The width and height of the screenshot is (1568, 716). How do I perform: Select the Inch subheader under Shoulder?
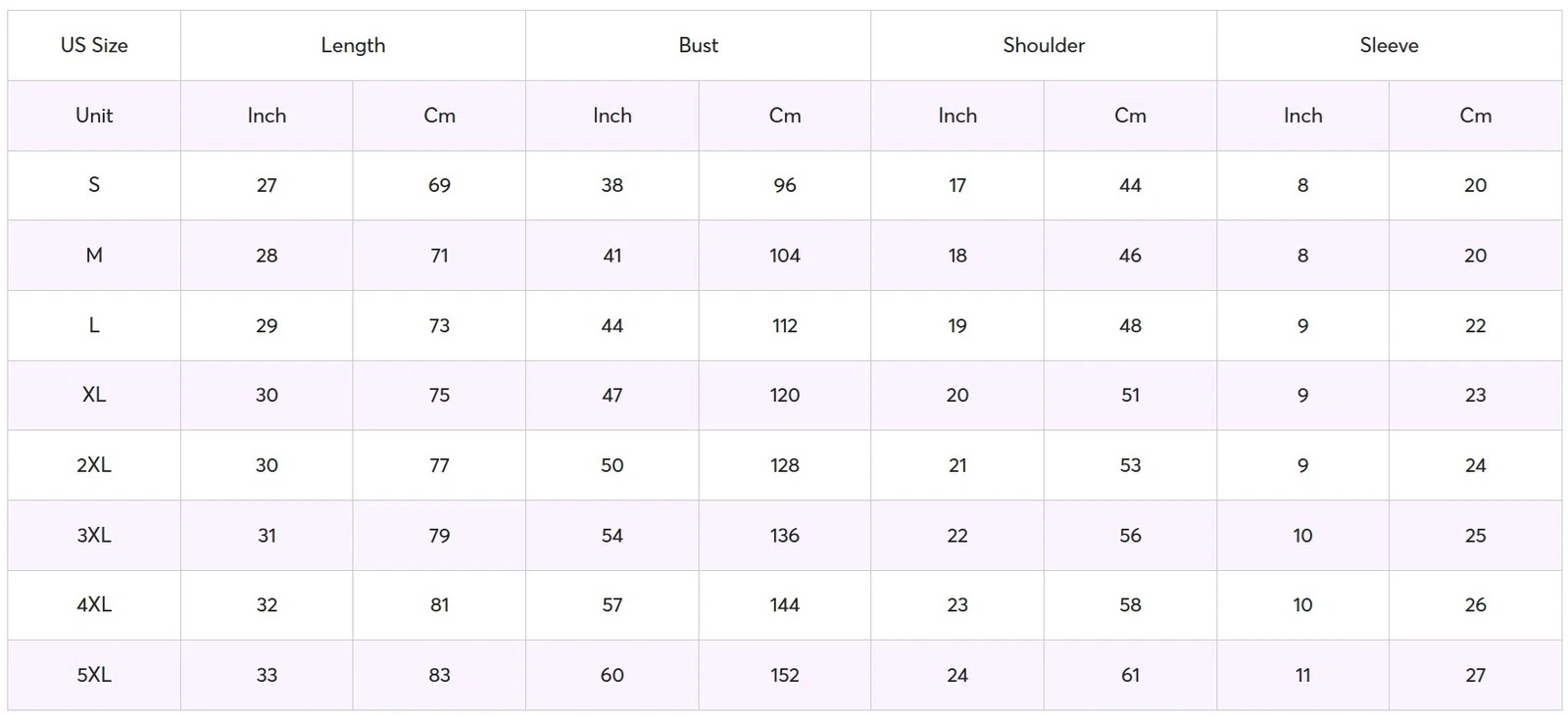pos(957,116)
